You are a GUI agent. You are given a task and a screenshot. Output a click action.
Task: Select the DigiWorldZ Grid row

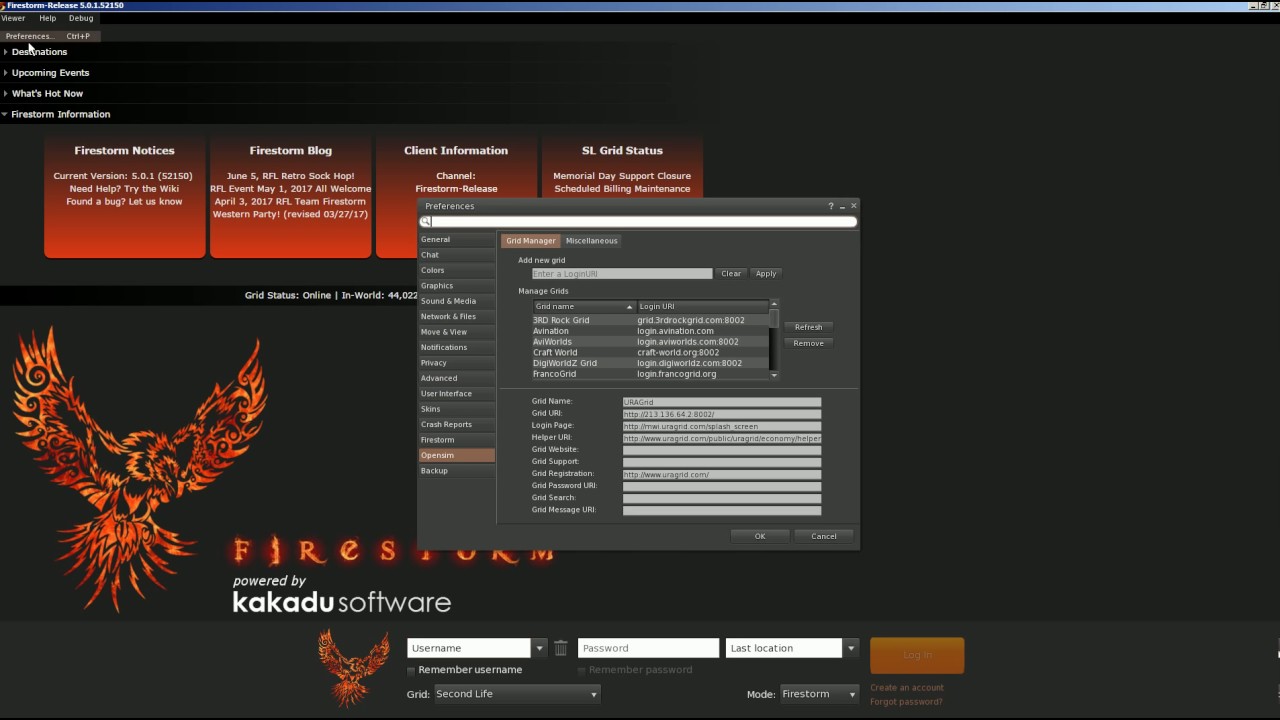point(650,363)
